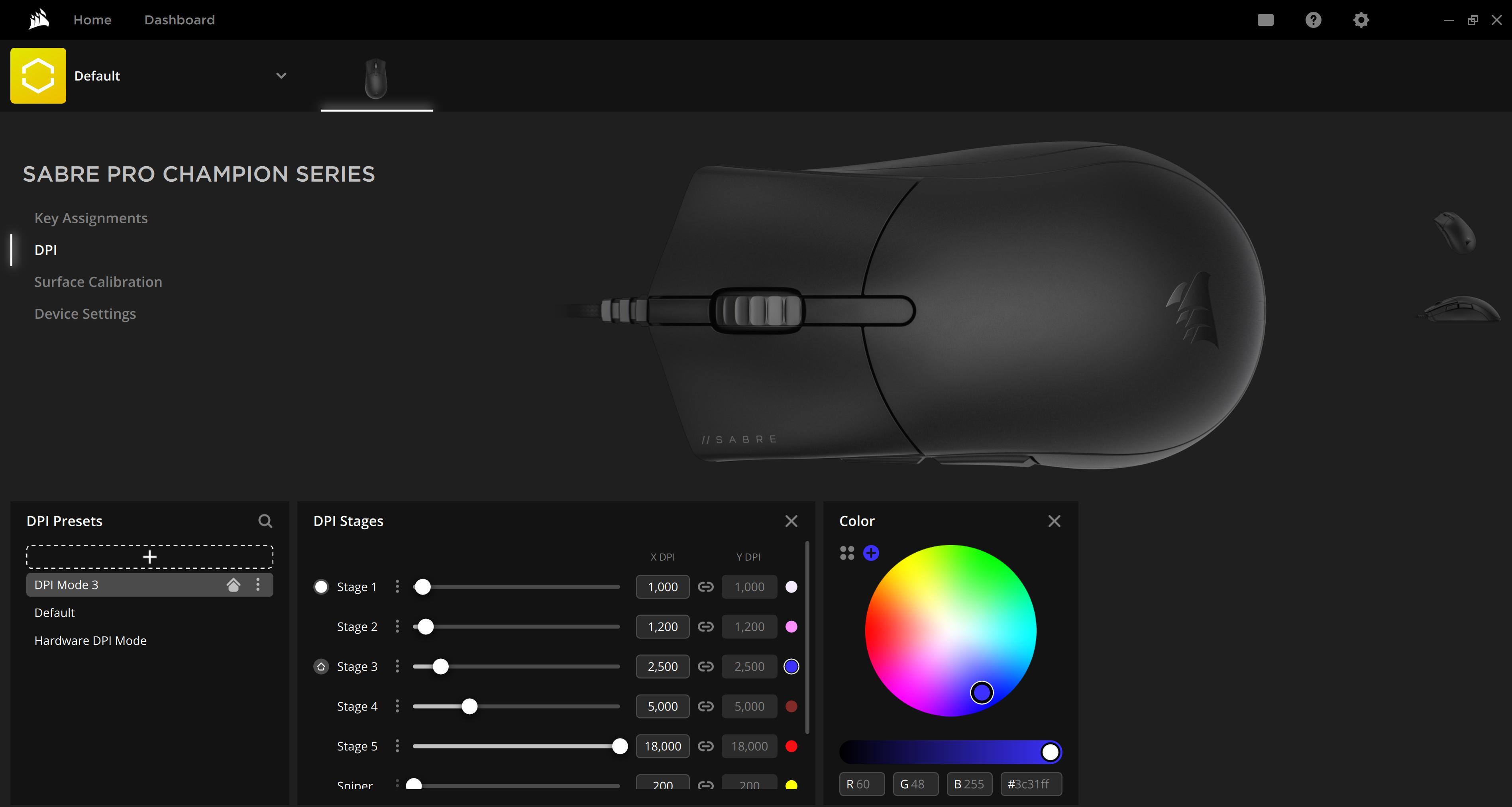Click the Stage 3 X DPI input field
The image size is (1512, 807).
coord(662,667)
